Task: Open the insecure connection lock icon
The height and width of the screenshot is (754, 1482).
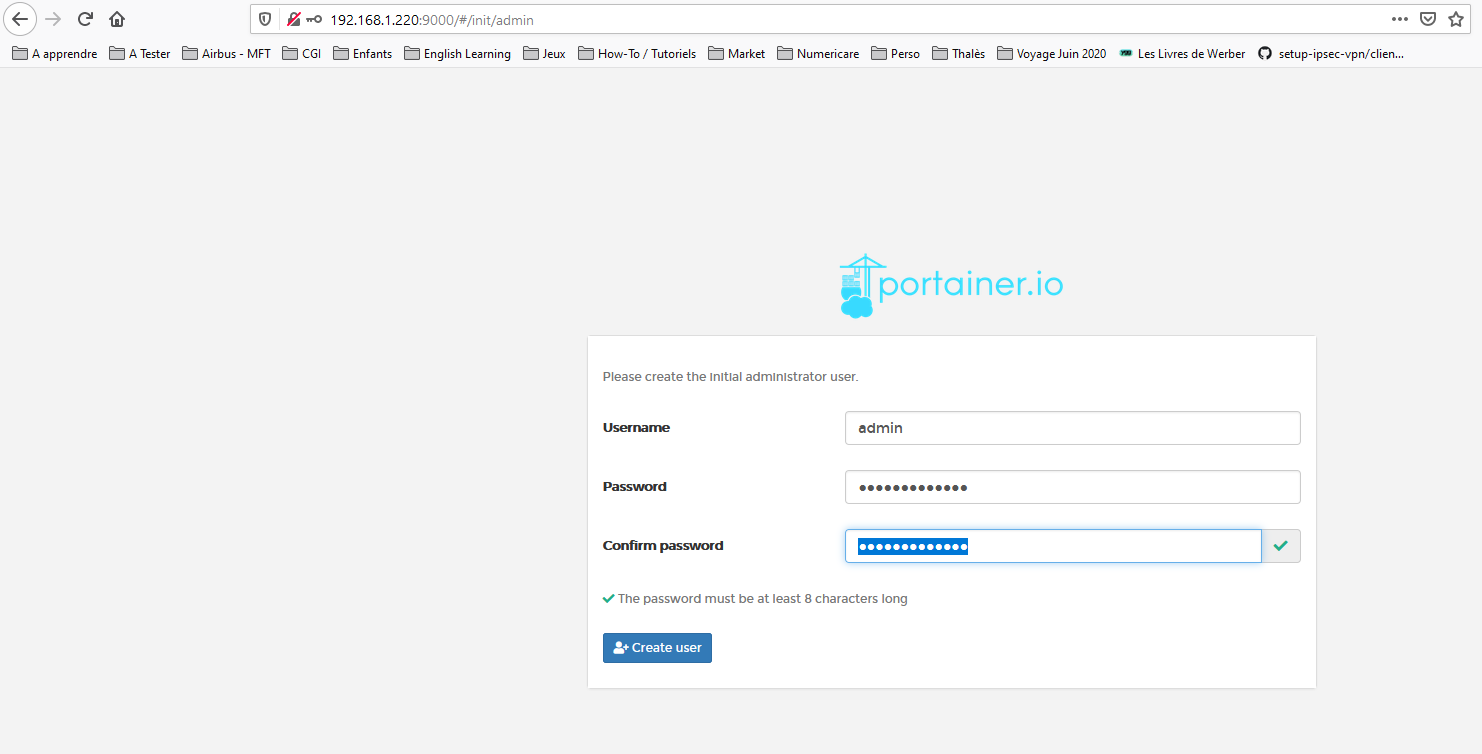Action: coord(294,19)
